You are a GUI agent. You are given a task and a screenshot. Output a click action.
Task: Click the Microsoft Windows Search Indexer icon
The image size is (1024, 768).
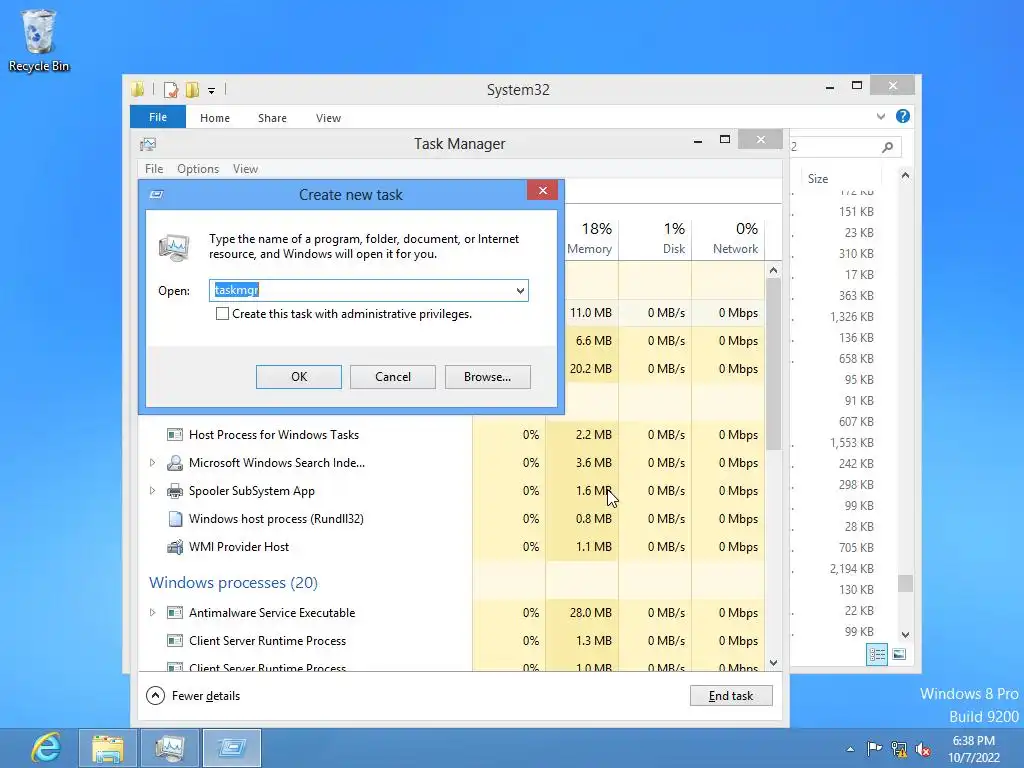[174, 463]
